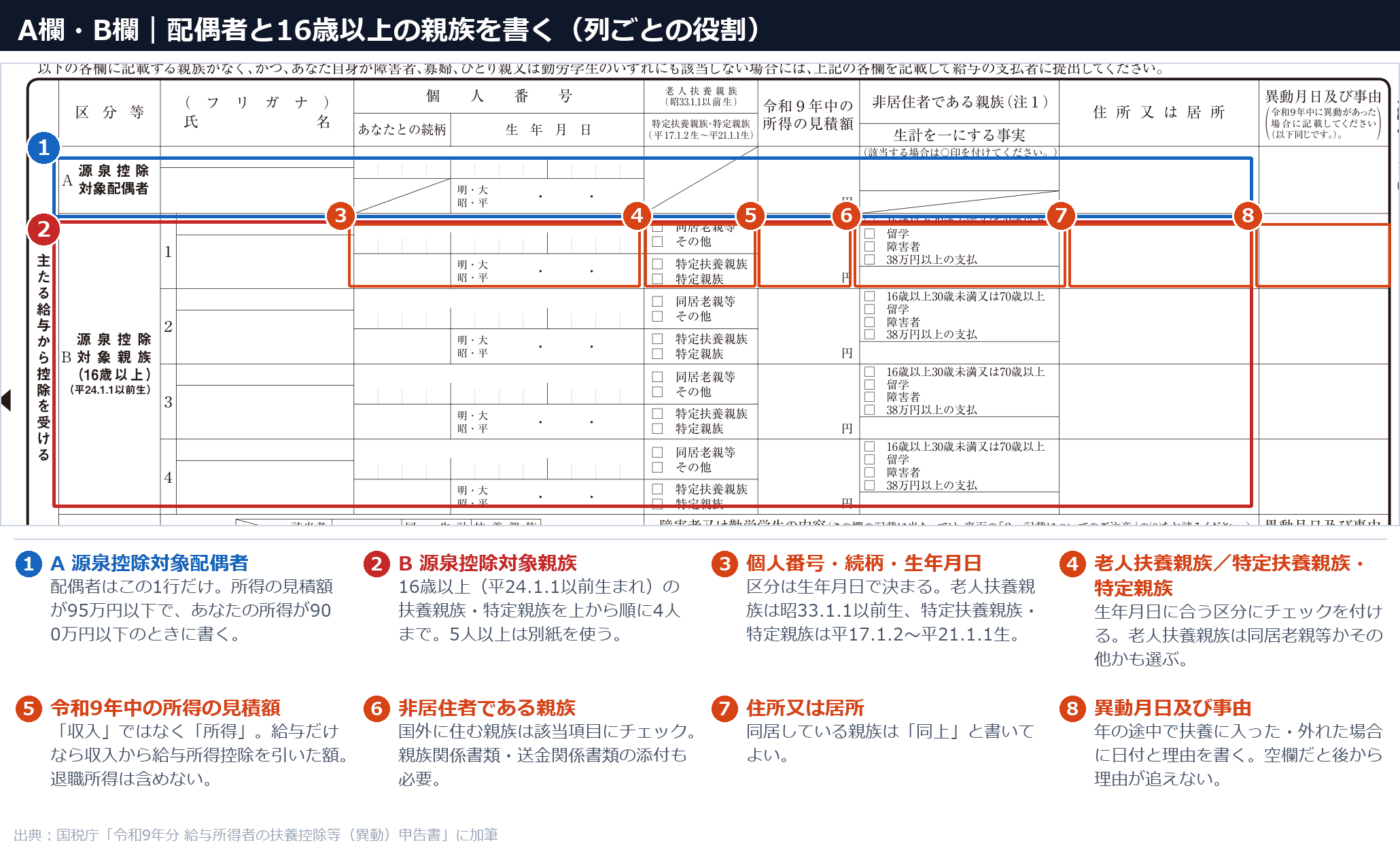Click legend badge 1 beside A 源泉控除対象配偶者 heading
Screen dimensions: 1400x852
coord(29,564)
